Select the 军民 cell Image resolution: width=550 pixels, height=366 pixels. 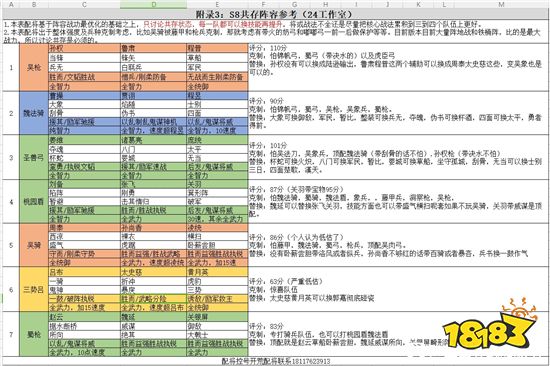point(217,67)
